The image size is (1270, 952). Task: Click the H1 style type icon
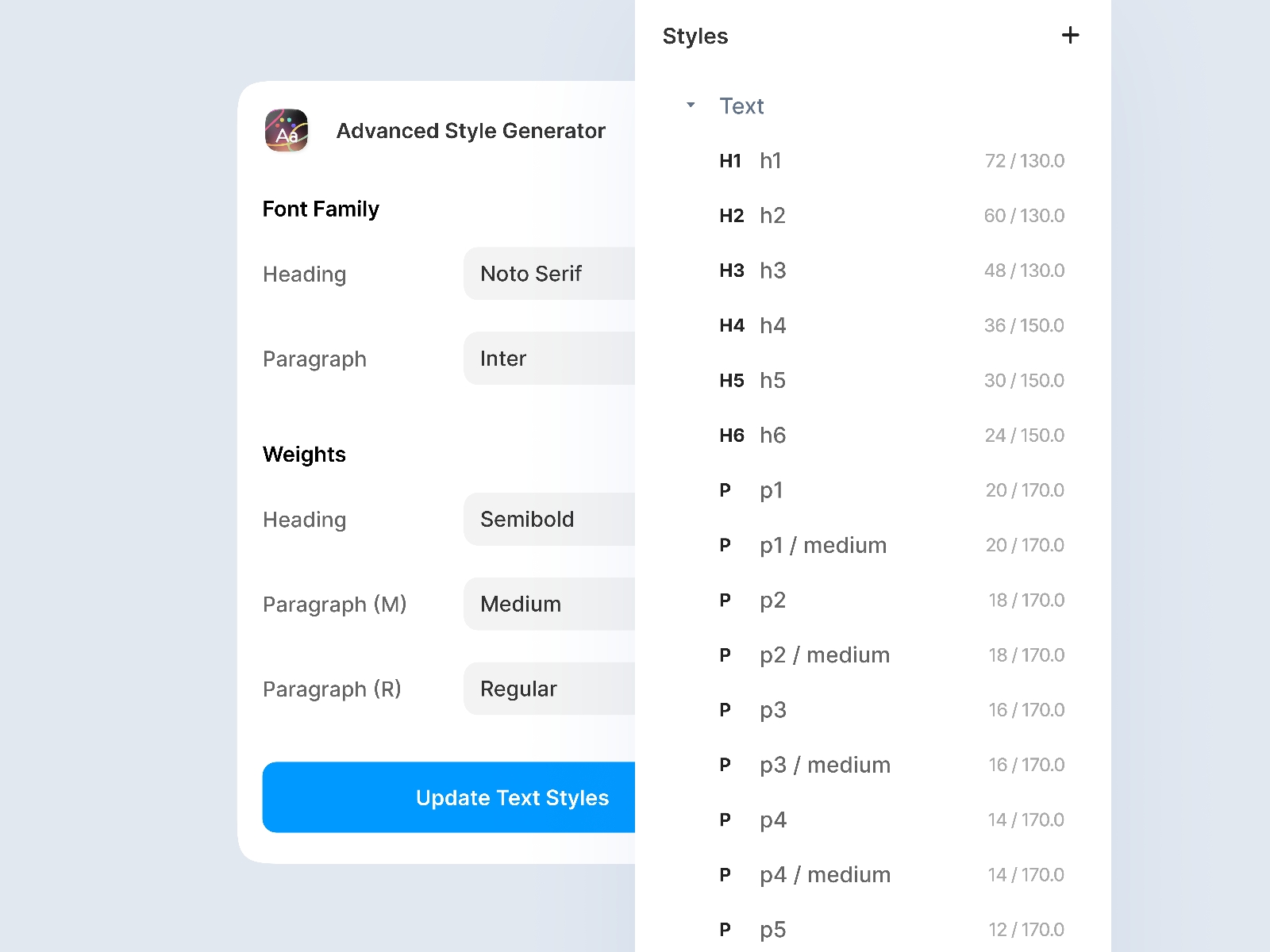pyautogui.click(x=730, y=161)
